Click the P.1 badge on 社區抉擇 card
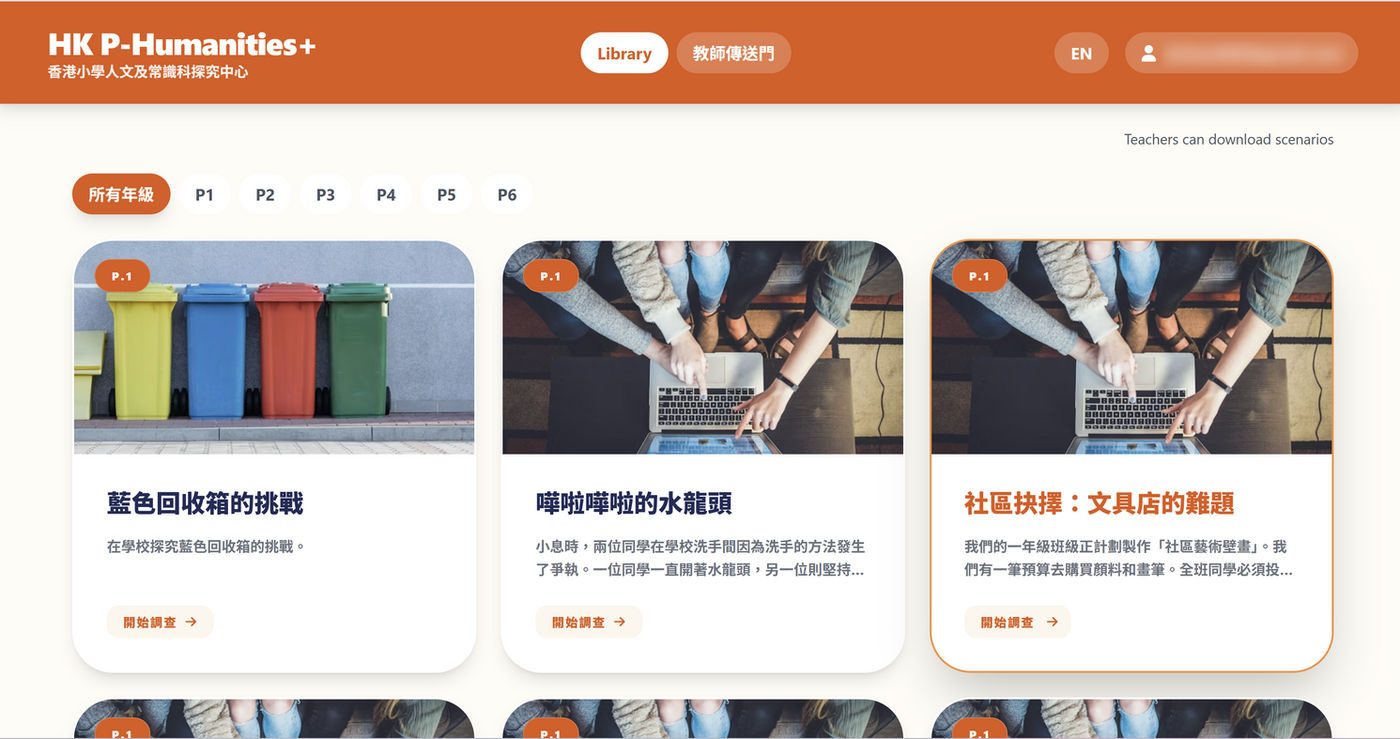Viewport: 1400px width, 739px height. point(979,276)
